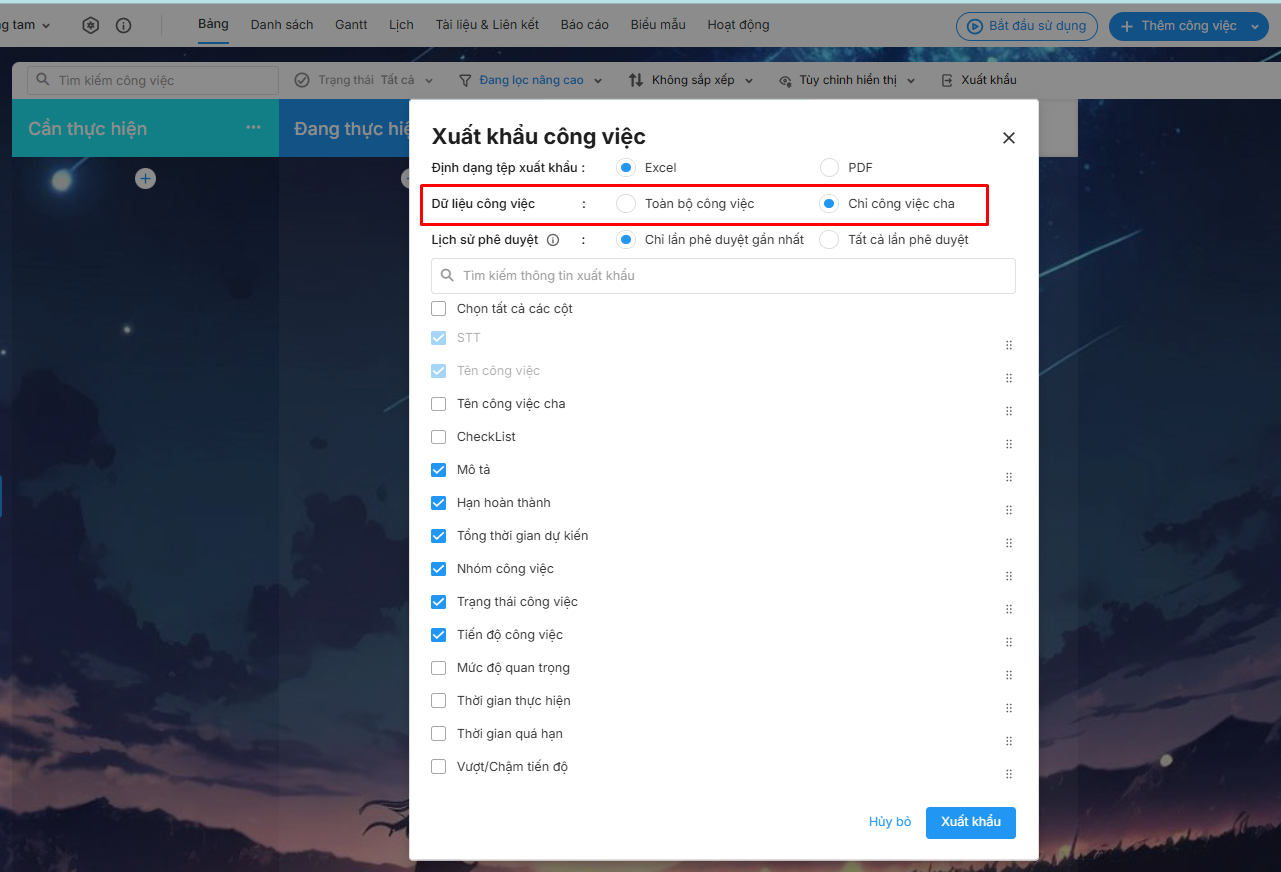Click drag handle for Mức độ quan trọng row
The width and height of the screenshot is (1281, 872).
point(1009,675)
